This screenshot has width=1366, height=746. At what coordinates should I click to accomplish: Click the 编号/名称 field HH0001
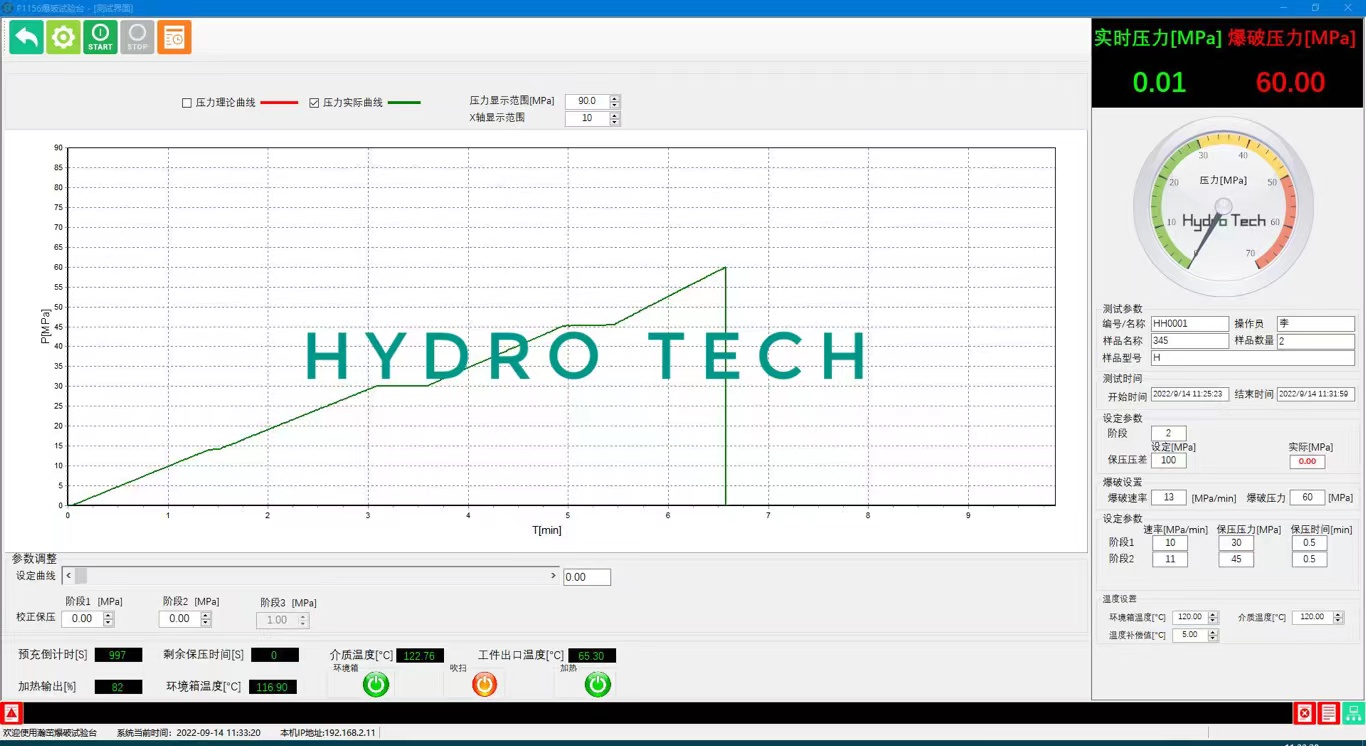coord(1190,324)
